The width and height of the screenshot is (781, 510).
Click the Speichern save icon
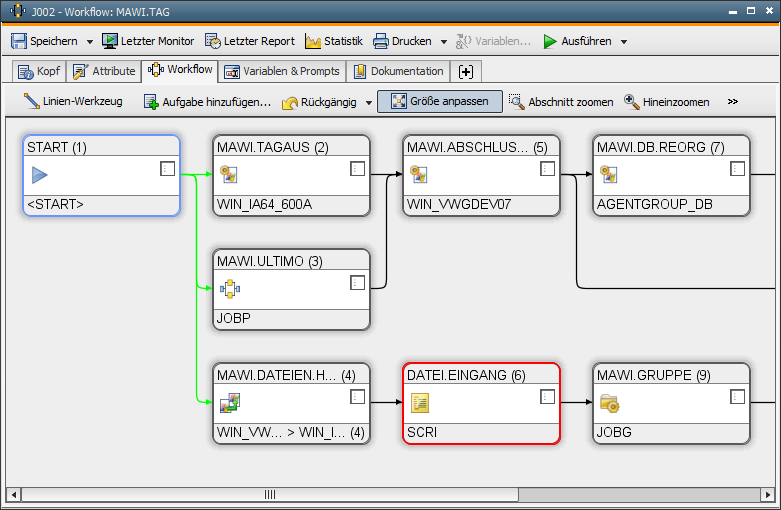point(18,41)
